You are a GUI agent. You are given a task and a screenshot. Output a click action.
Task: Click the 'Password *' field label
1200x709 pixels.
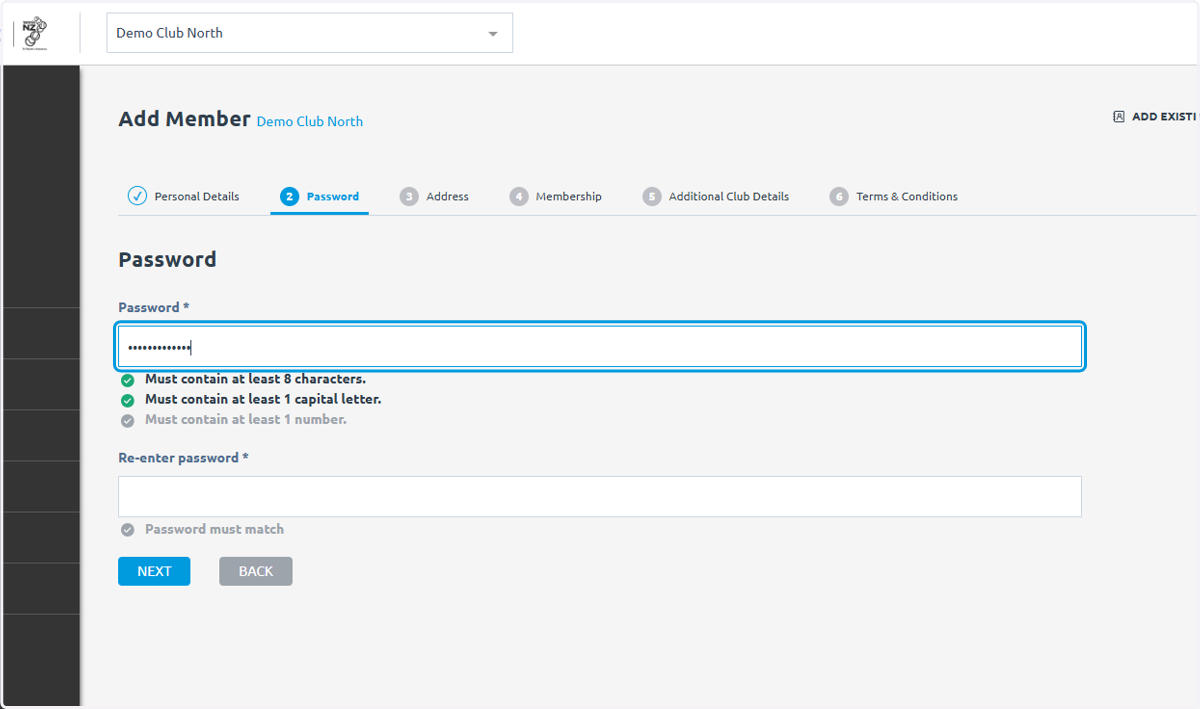point(154,308)
